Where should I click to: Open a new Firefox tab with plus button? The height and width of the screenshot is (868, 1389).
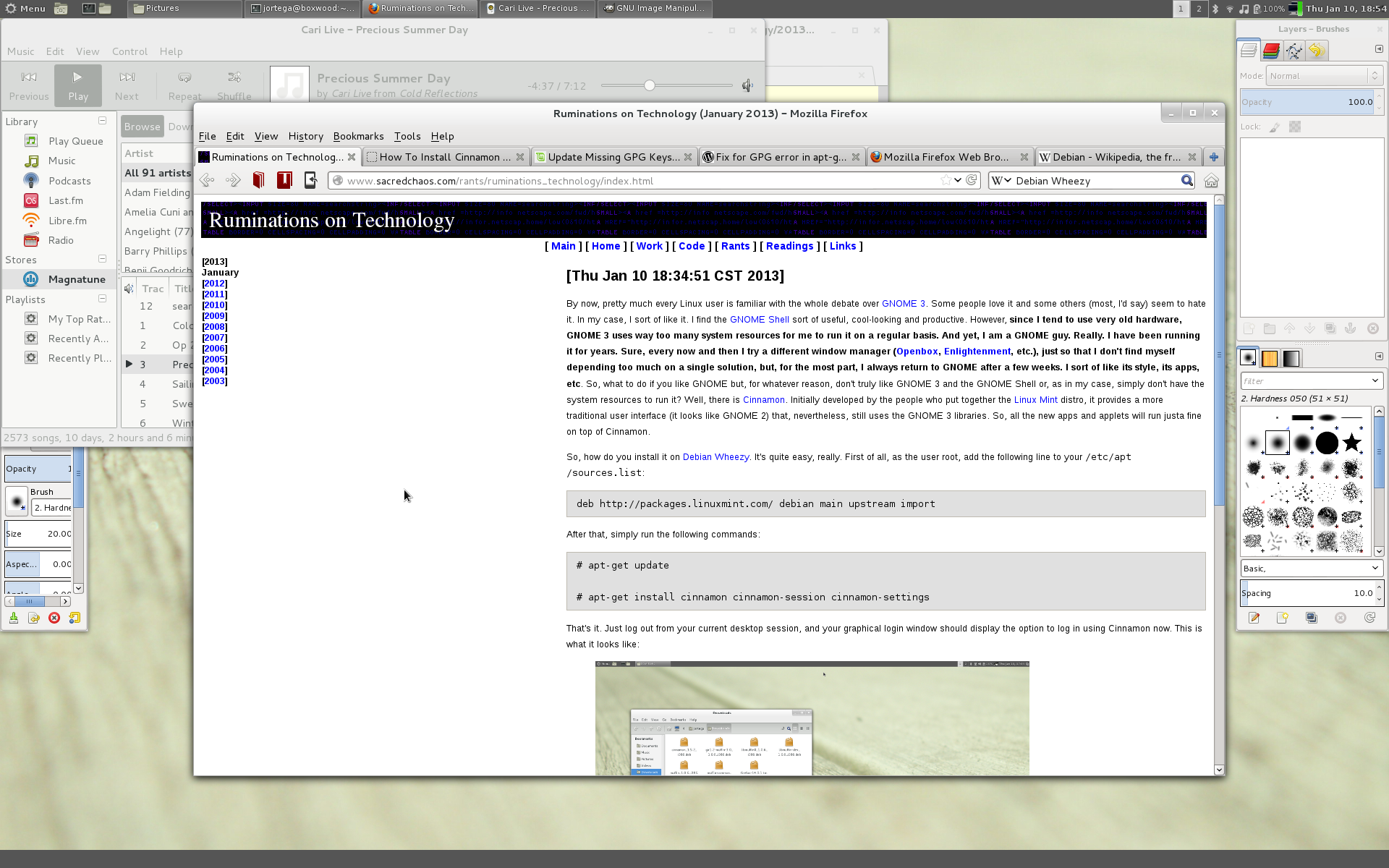pyautogui.click(x=1213, y=157)
